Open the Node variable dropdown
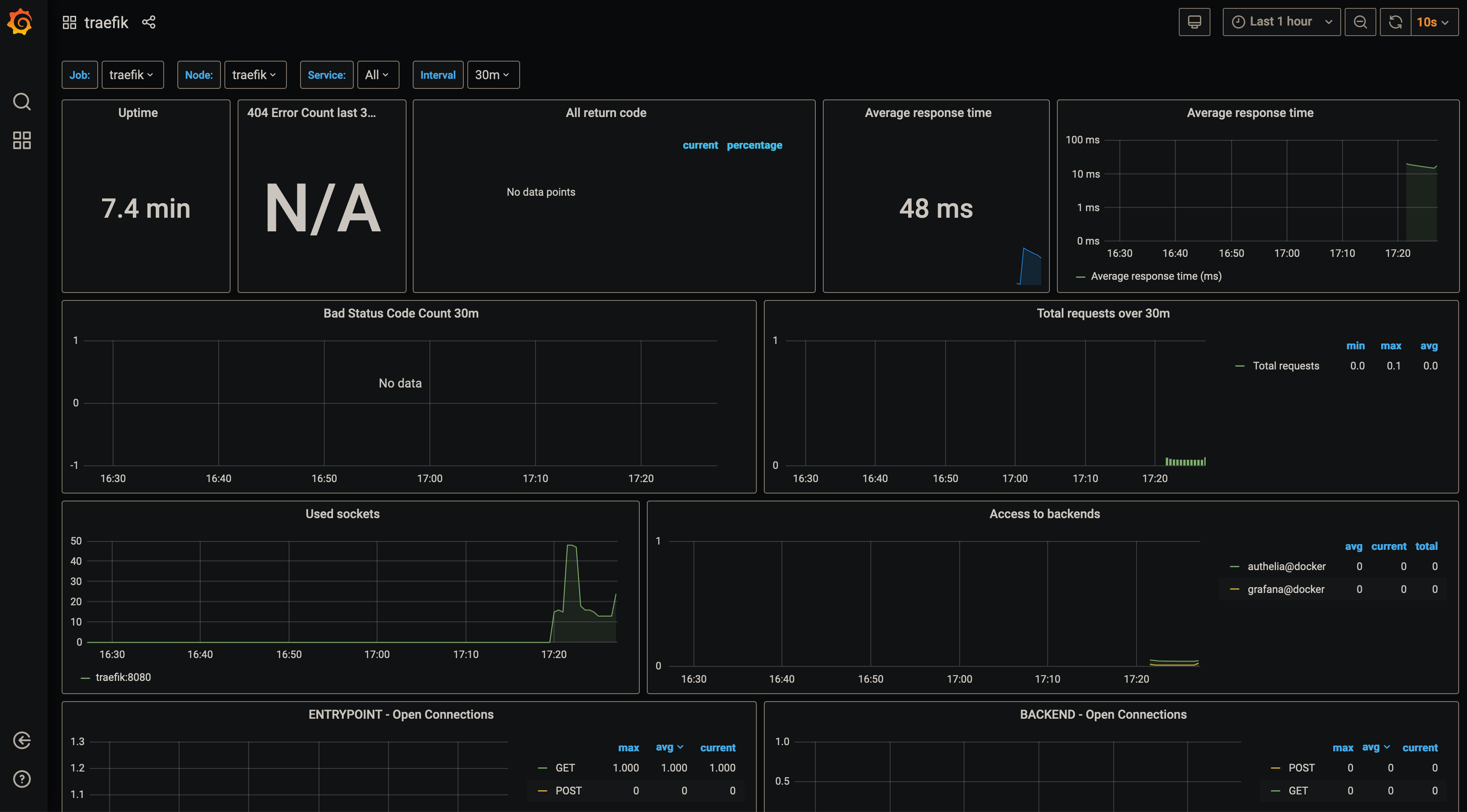Viewport: 1467px width, 812px height. click(x=255, y=75)
